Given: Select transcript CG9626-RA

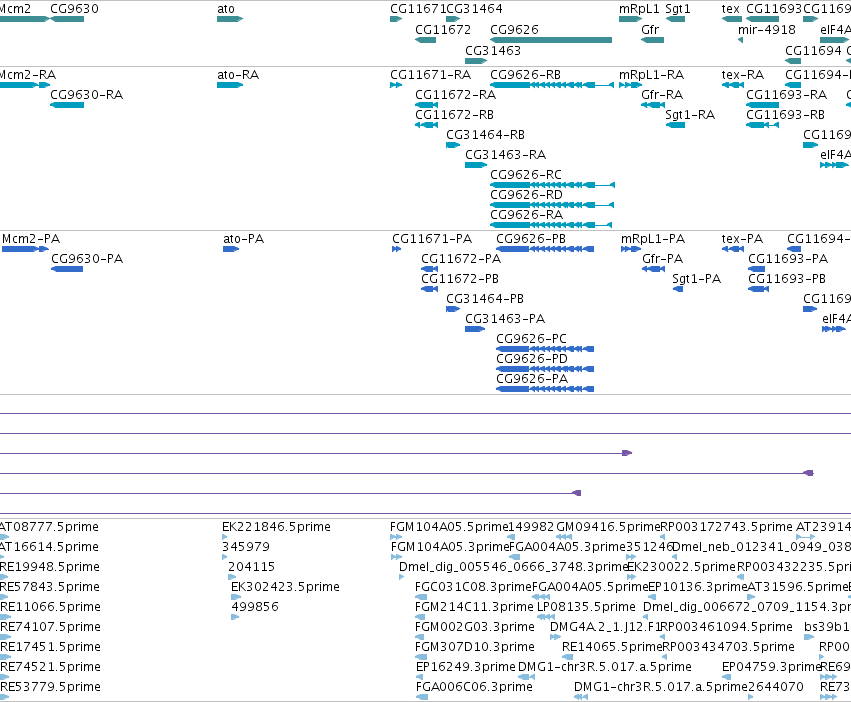Looking at the screenshot, I should click(551, 225).
